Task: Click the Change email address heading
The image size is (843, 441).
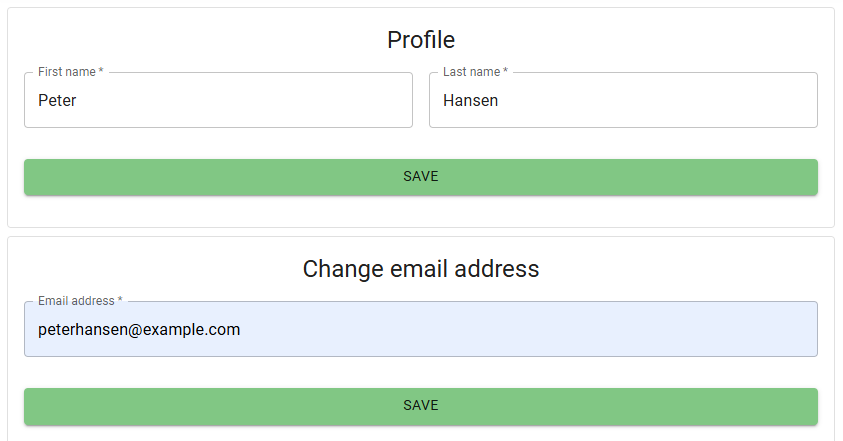Action: [420, 269]
